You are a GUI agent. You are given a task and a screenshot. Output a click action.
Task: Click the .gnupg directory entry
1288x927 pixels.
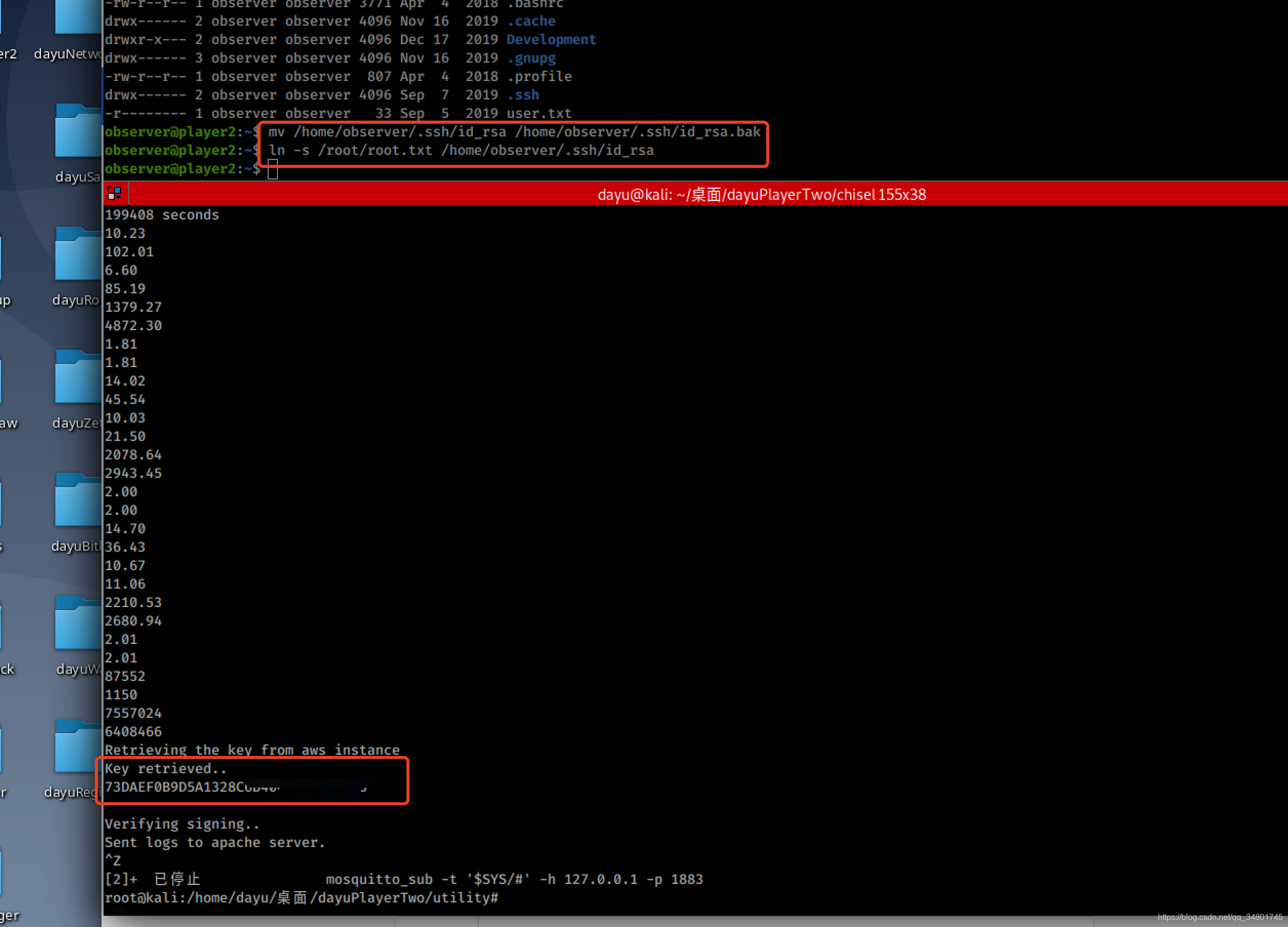click(531, 58)
